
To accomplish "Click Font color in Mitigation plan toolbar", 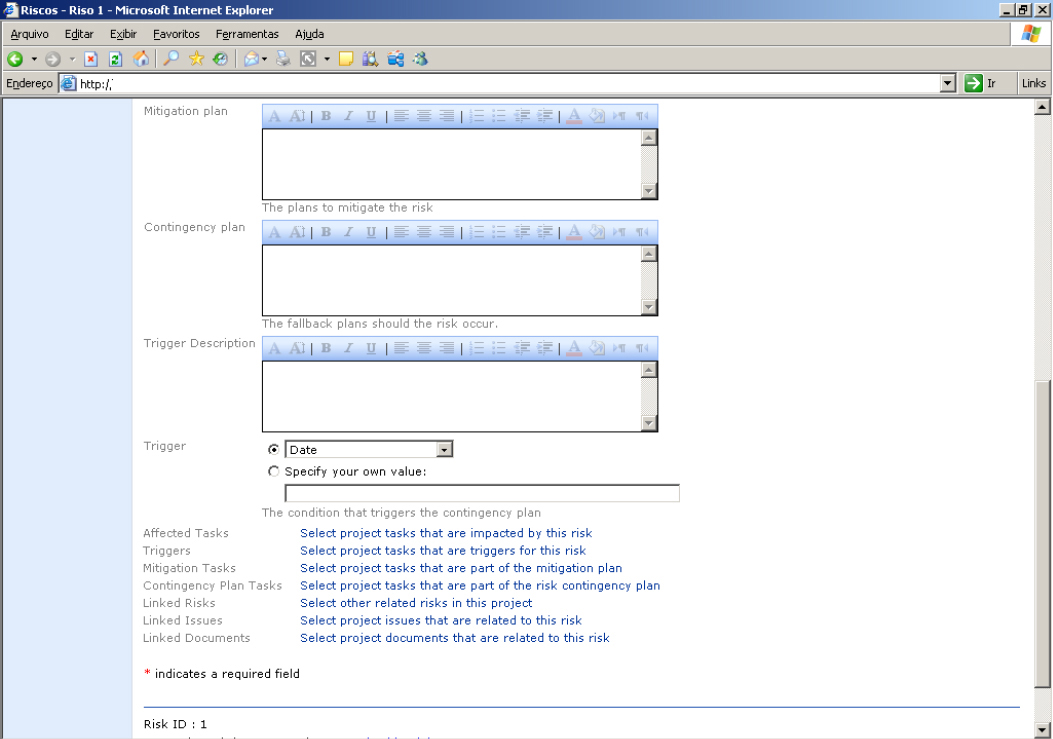I will point(574,116).
